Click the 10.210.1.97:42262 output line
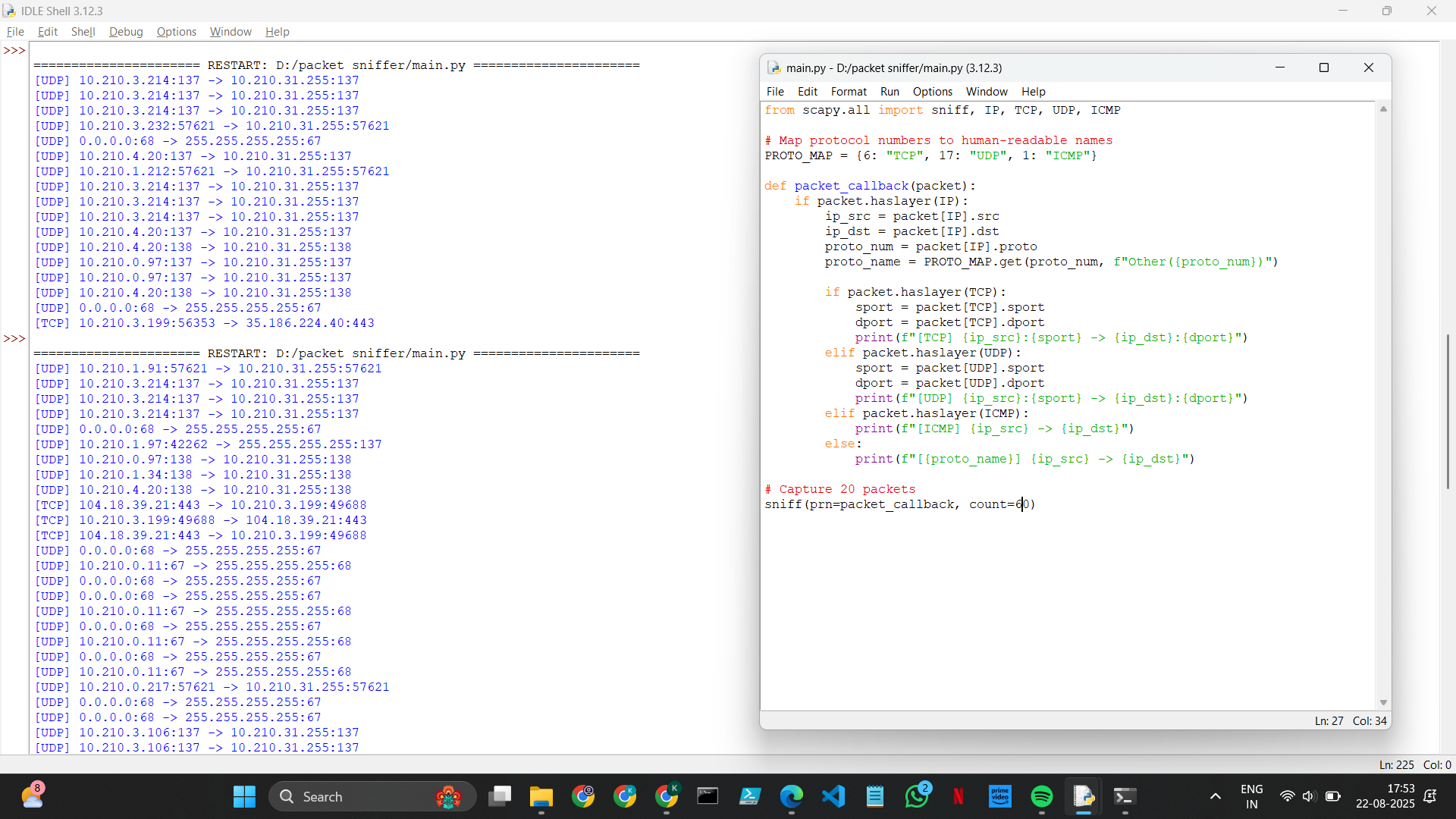Viewport: 1456px width, 819px height. point(209,444)
